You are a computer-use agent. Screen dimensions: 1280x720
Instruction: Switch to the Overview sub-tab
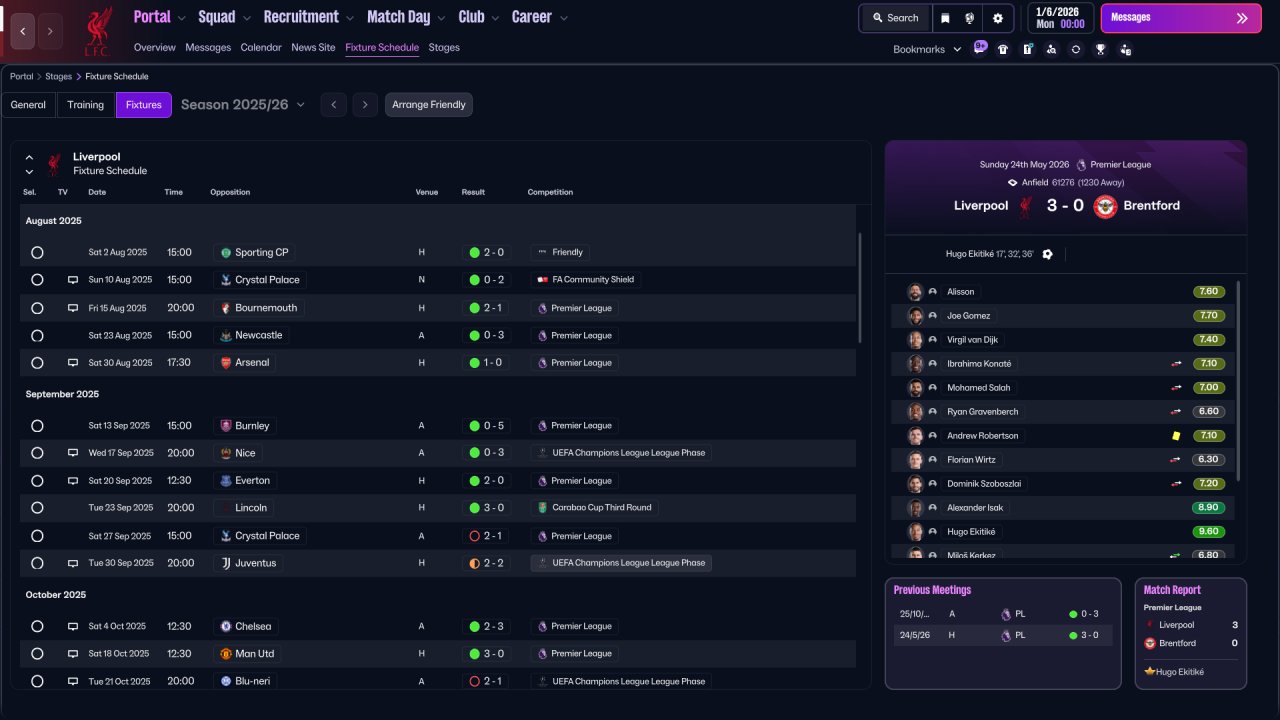pyautogui.click(x=154, y=47)
